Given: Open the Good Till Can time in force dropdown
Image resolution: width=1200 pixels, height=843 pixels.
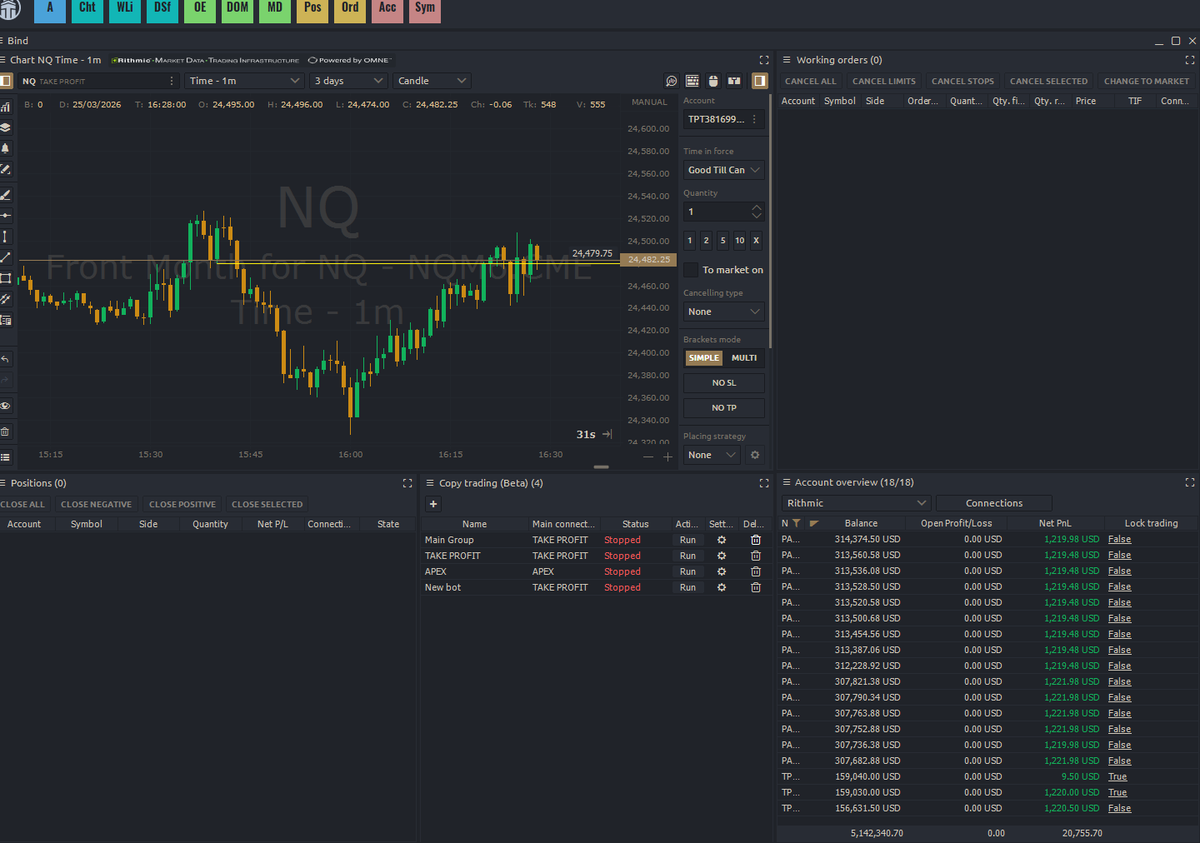Looking at the screenshot, I should 724,170.
